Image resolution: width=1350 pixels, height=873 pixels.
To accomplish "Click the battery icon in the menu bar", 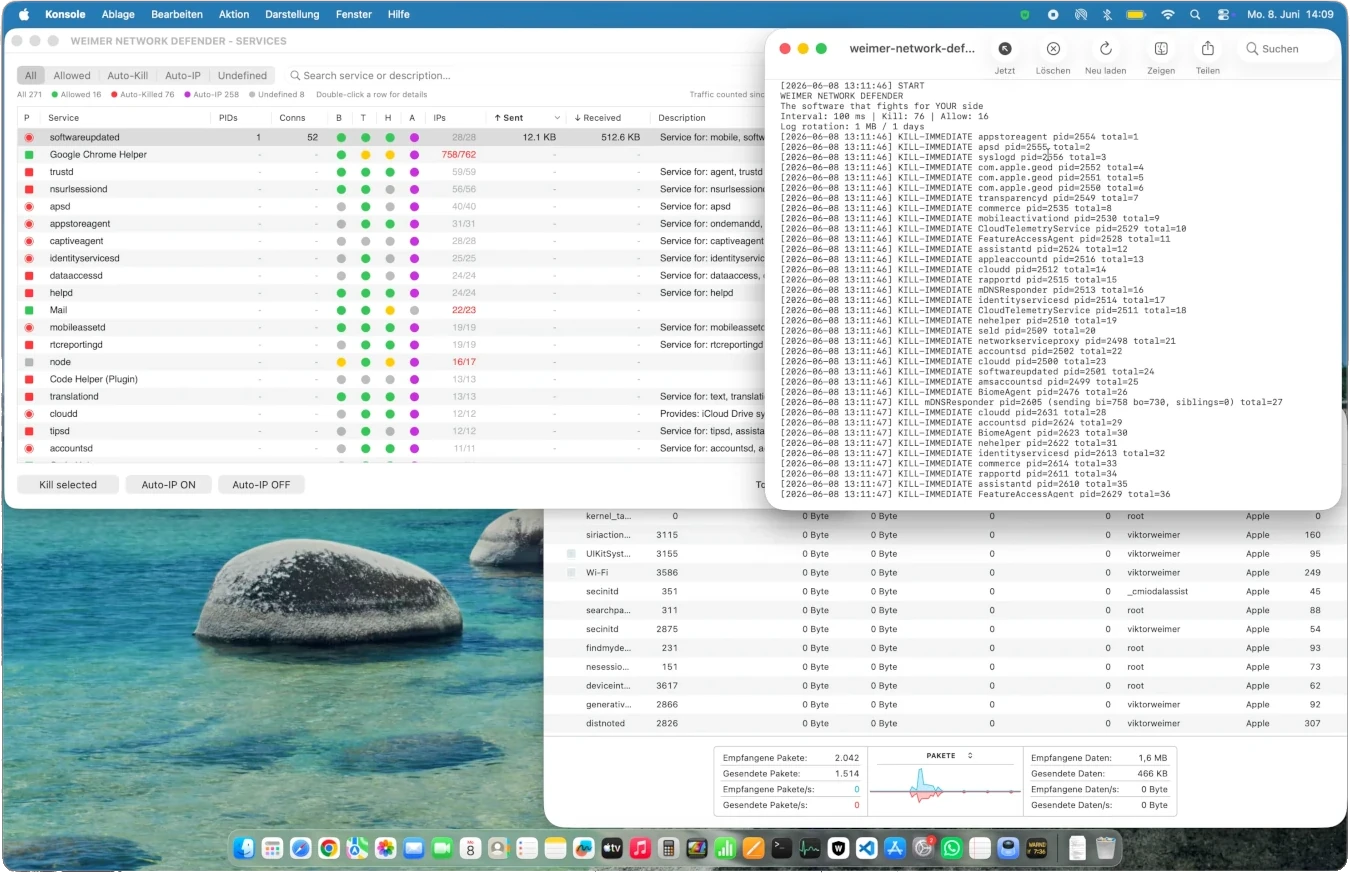I will click(1136, 15).
